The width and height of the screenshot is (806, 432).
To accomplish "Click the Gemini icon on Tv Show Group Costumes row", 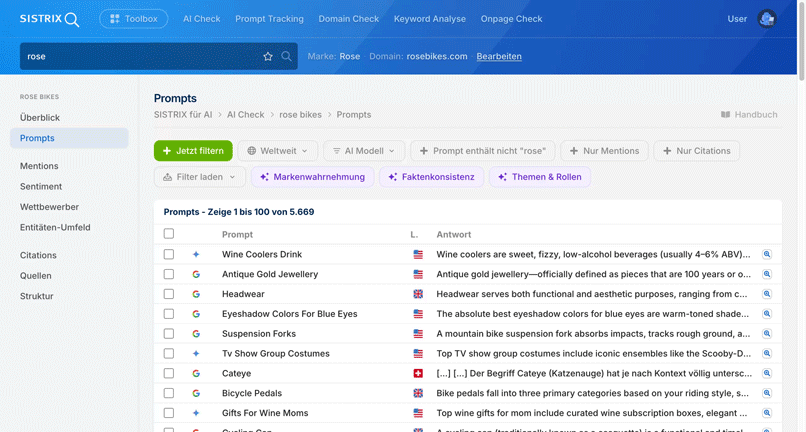I will pos(196,353).
